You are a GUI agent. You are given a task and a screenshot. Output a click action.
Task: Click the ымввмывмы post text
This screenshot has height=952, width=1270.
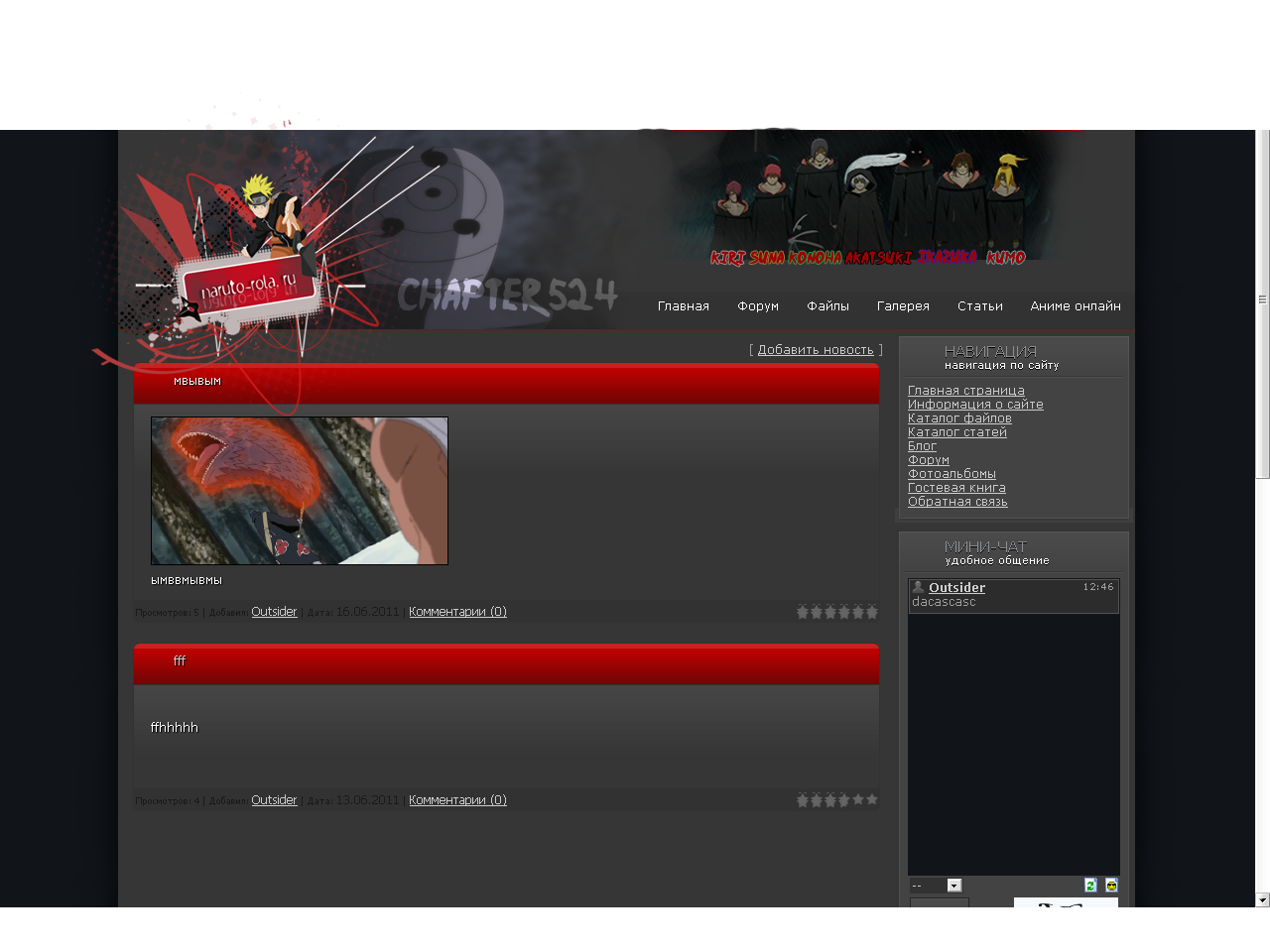[187, 581]
